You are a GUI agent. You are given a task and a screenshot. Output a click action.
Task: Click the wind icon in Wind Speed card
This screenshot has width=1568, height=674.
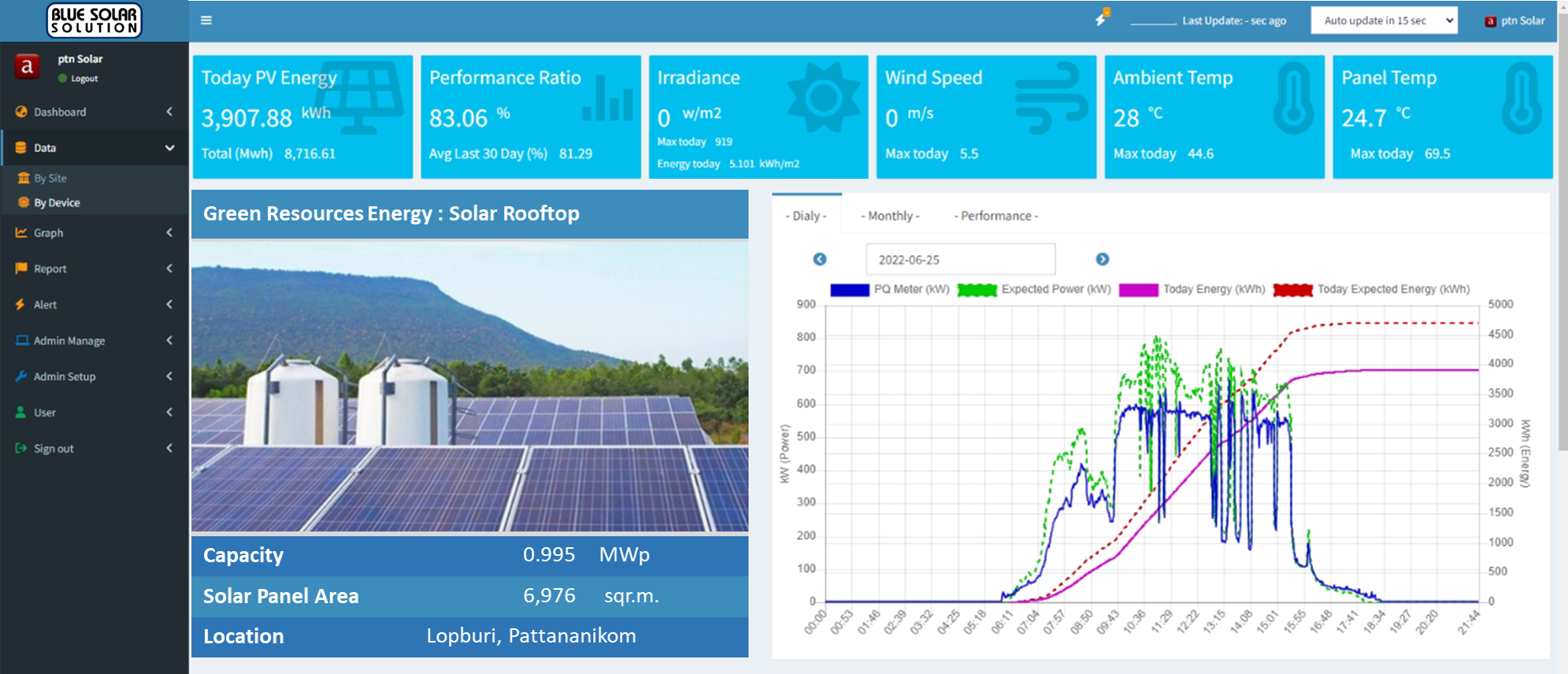click(x=1052, y=98)
